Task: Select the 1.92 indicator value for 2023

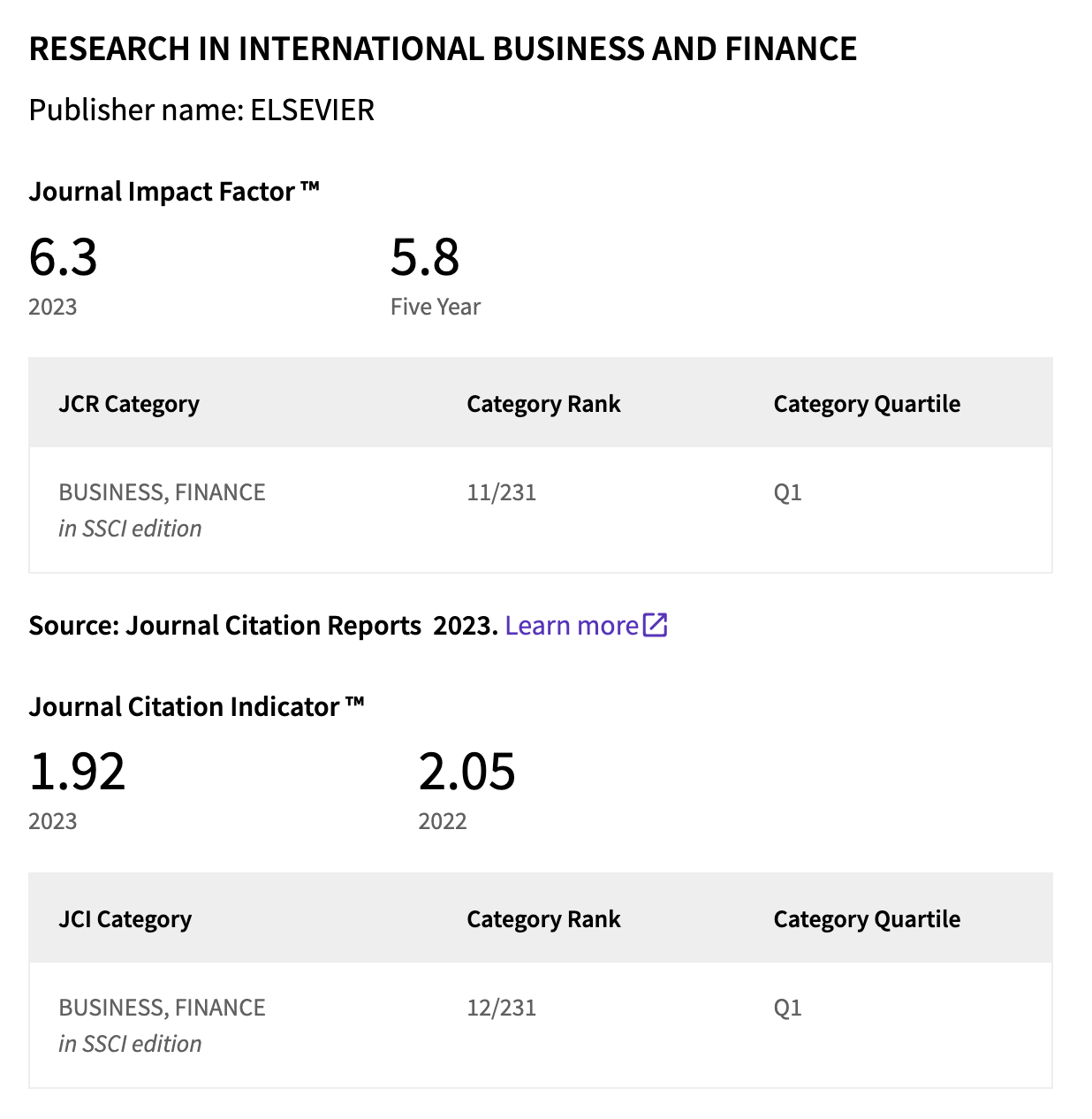Action: [78, 772]
